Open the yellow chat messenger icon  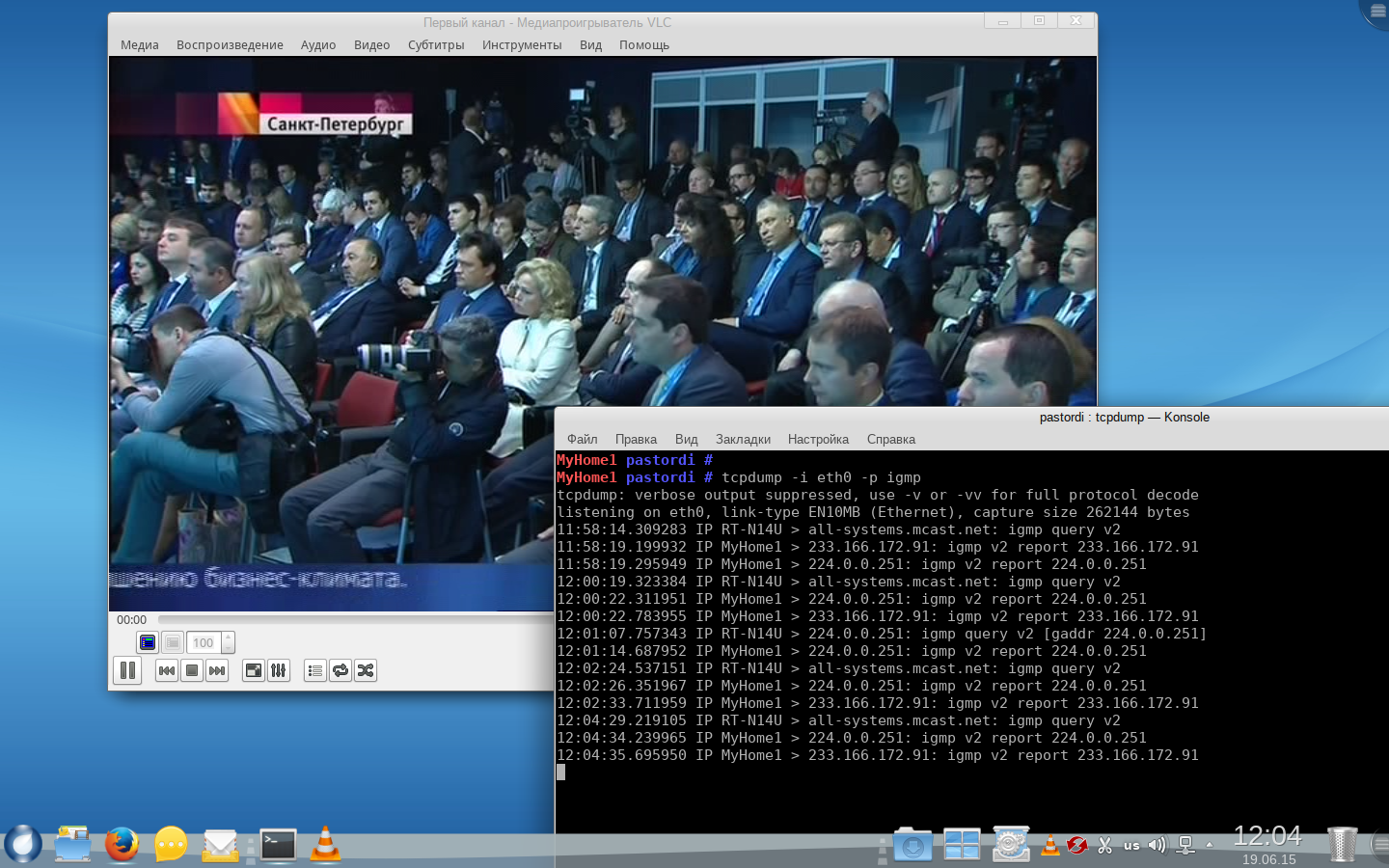[x=171, y=844]
